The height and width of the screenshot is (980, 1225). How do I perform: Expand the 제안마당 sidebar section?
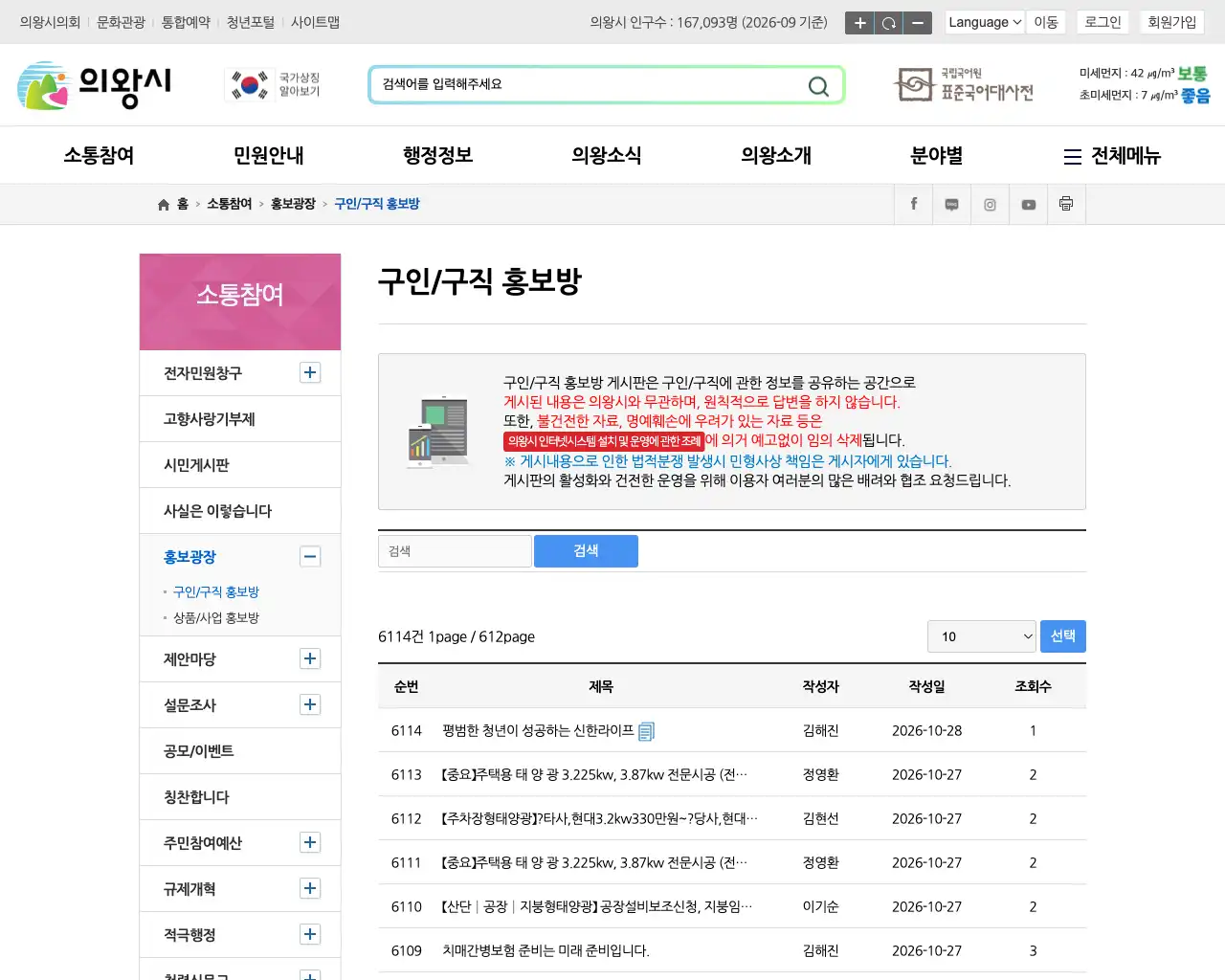tap(310, 659)
